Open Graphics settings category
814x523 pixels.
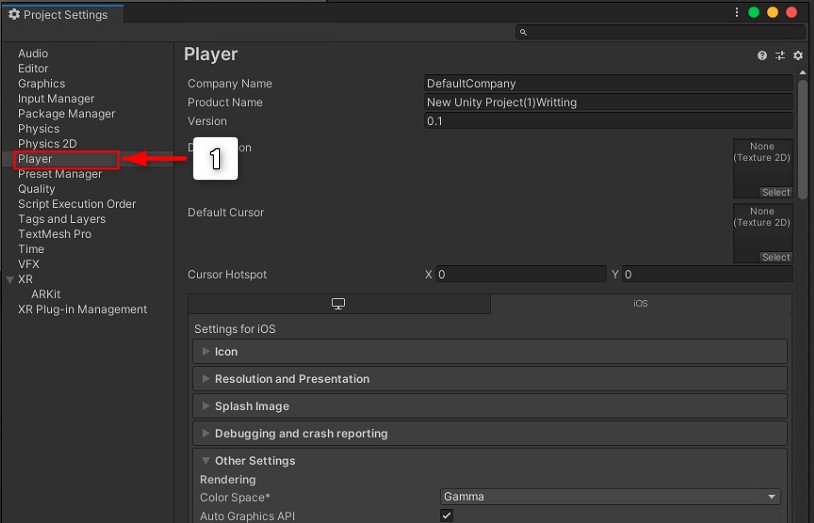[x=42, y=84]
